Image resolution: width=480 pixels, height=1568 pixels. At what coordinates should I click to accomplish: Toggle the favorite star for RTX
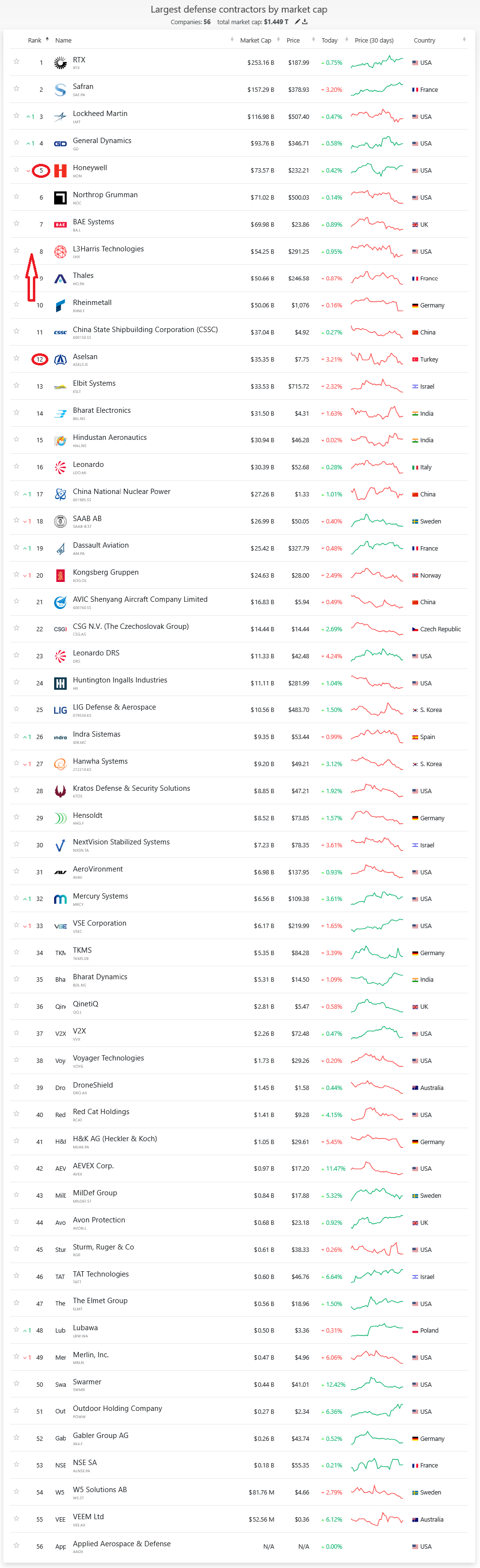click(16, 61)
